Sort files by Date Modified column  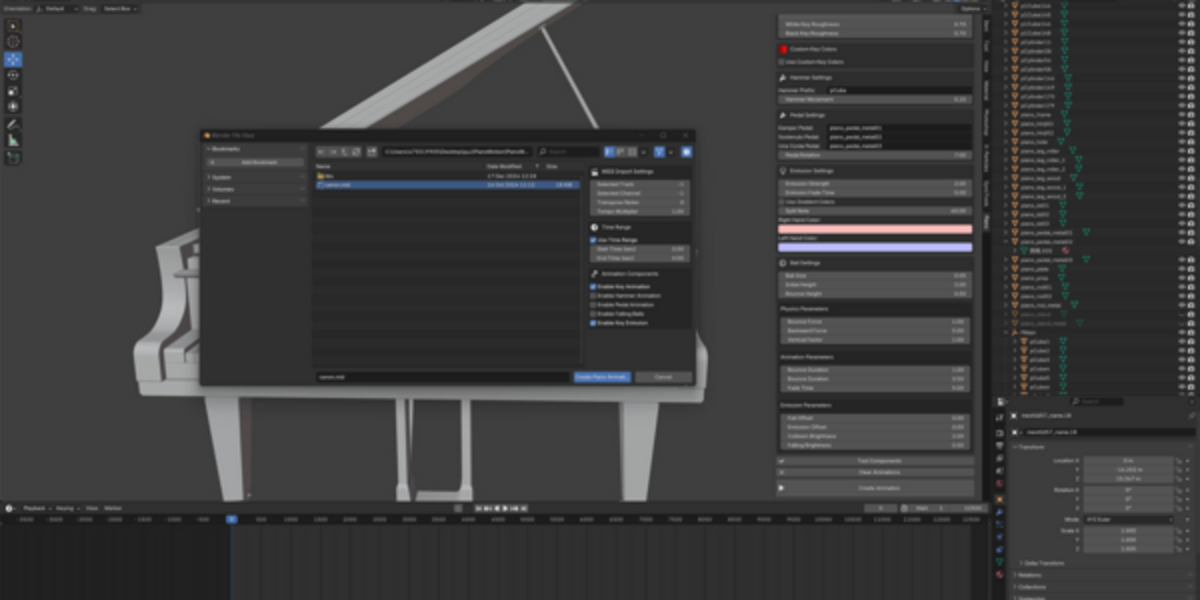[x=505, y=166]
